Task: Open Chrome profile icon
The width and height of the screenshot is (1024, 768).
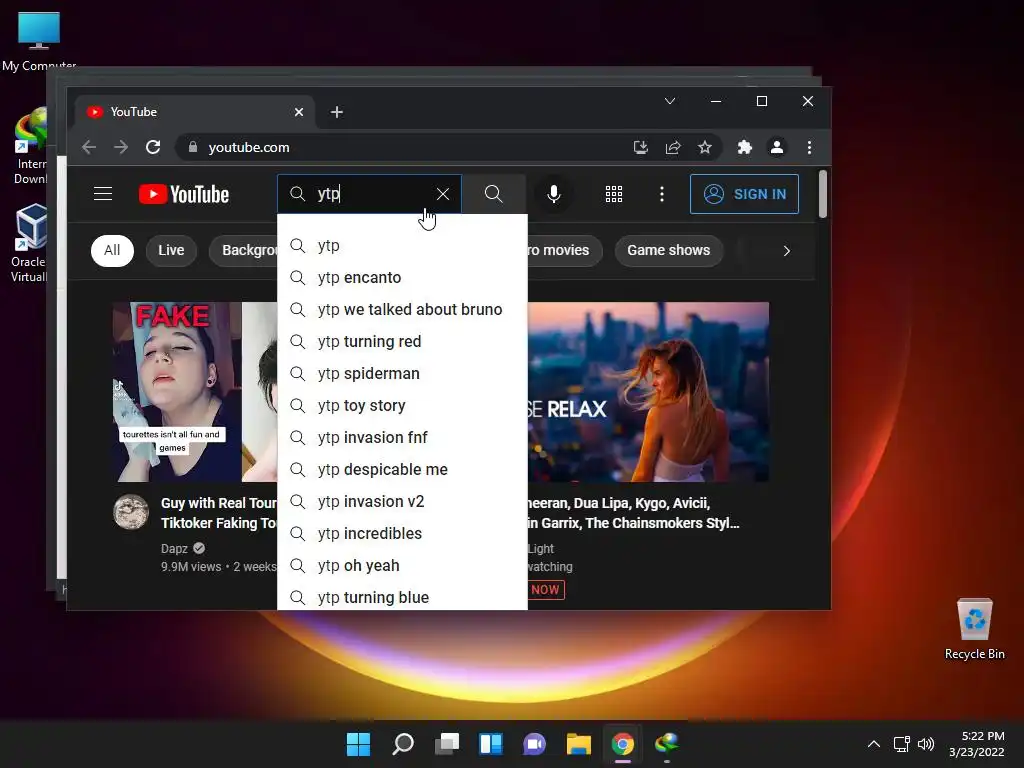Action: 776,147
